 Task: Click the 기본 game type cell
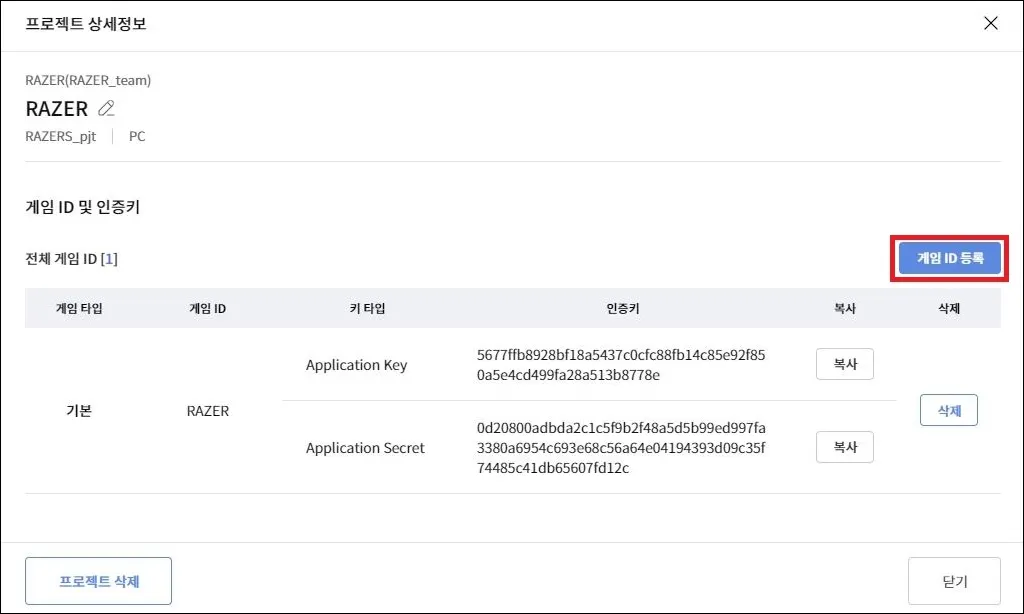click(78, 411)
